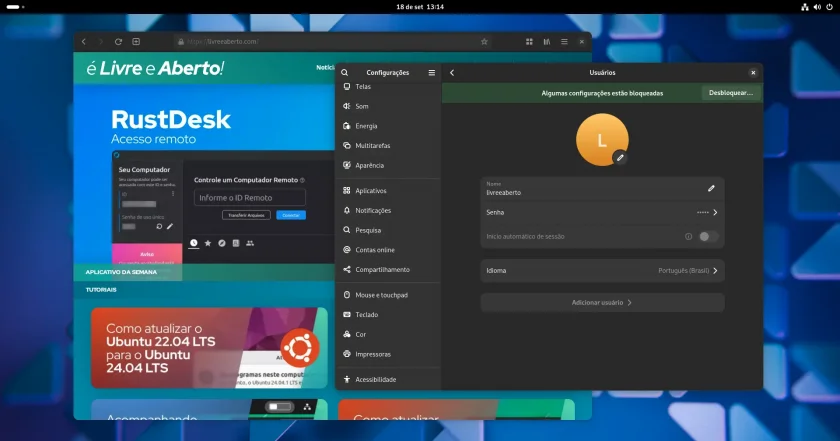
Task: Open the Configurações hamburger menu
Action: tap(432, 72)
